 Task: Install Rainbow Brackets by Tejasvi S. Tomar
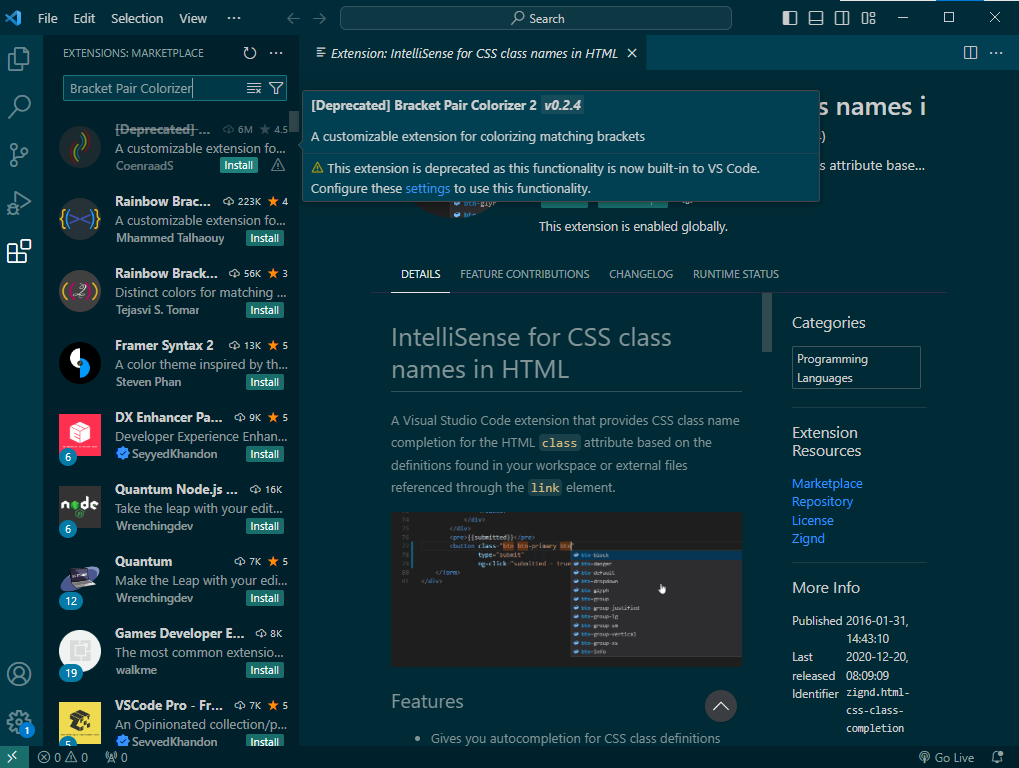(x=264, y=311)
